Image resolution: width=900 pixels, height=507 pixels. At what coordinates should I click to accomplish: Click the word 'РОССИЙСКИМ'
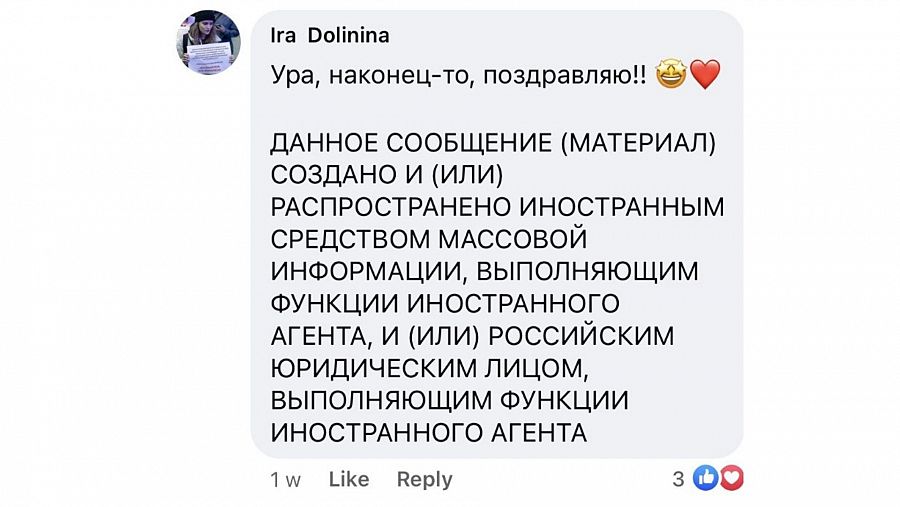[581, 336]
